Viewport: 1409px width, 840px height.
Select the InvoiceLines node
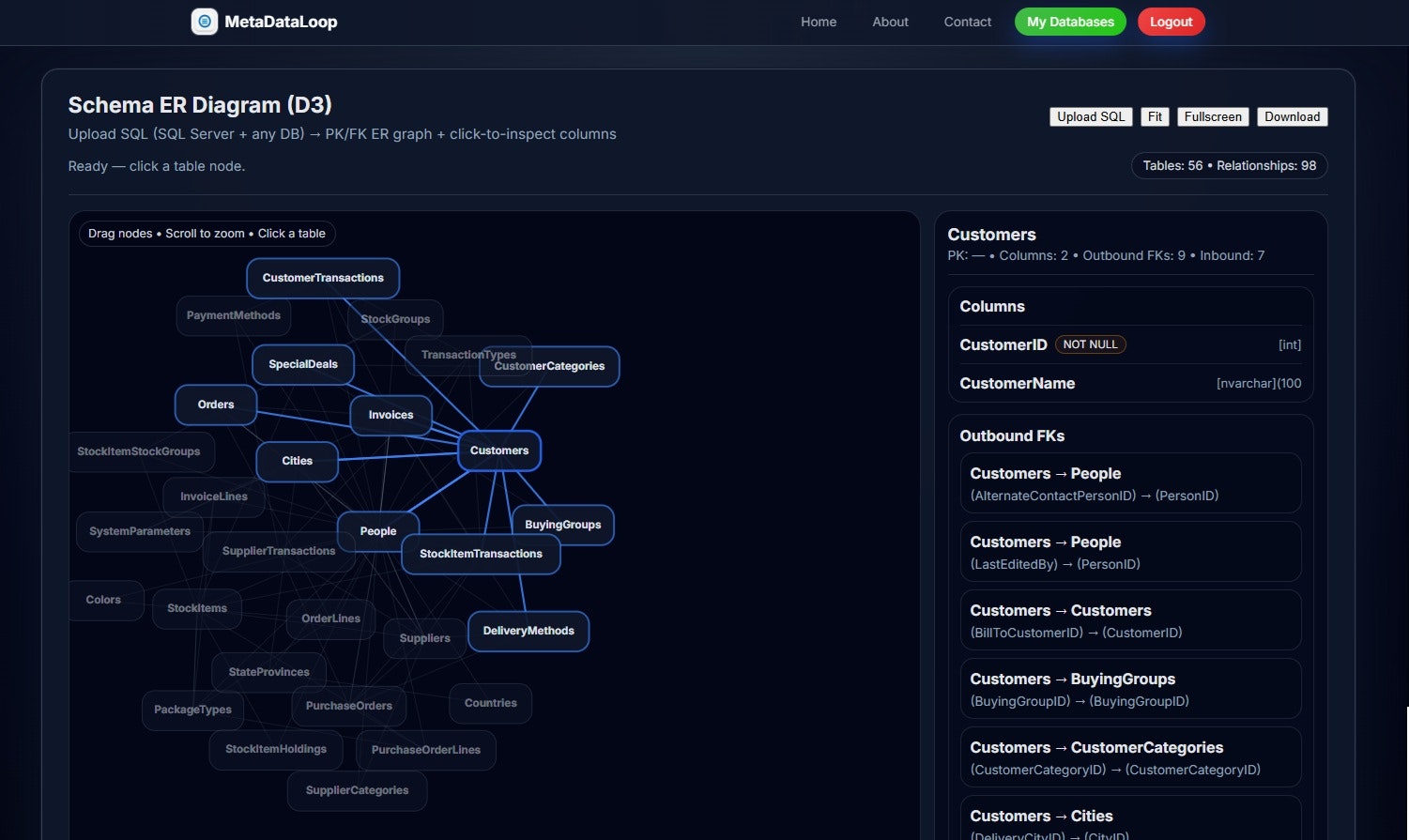coord(214,496)
